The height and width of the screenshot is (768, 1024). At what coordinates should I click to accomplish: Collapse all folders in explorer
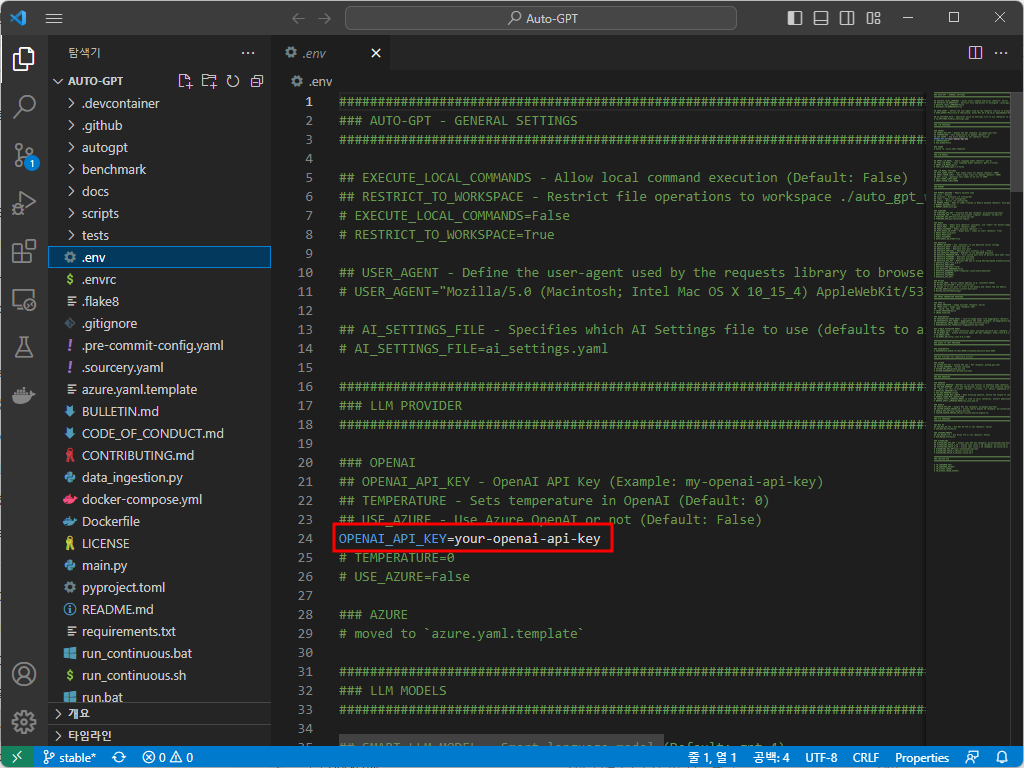pyautogui.click(x=257, y=81)
